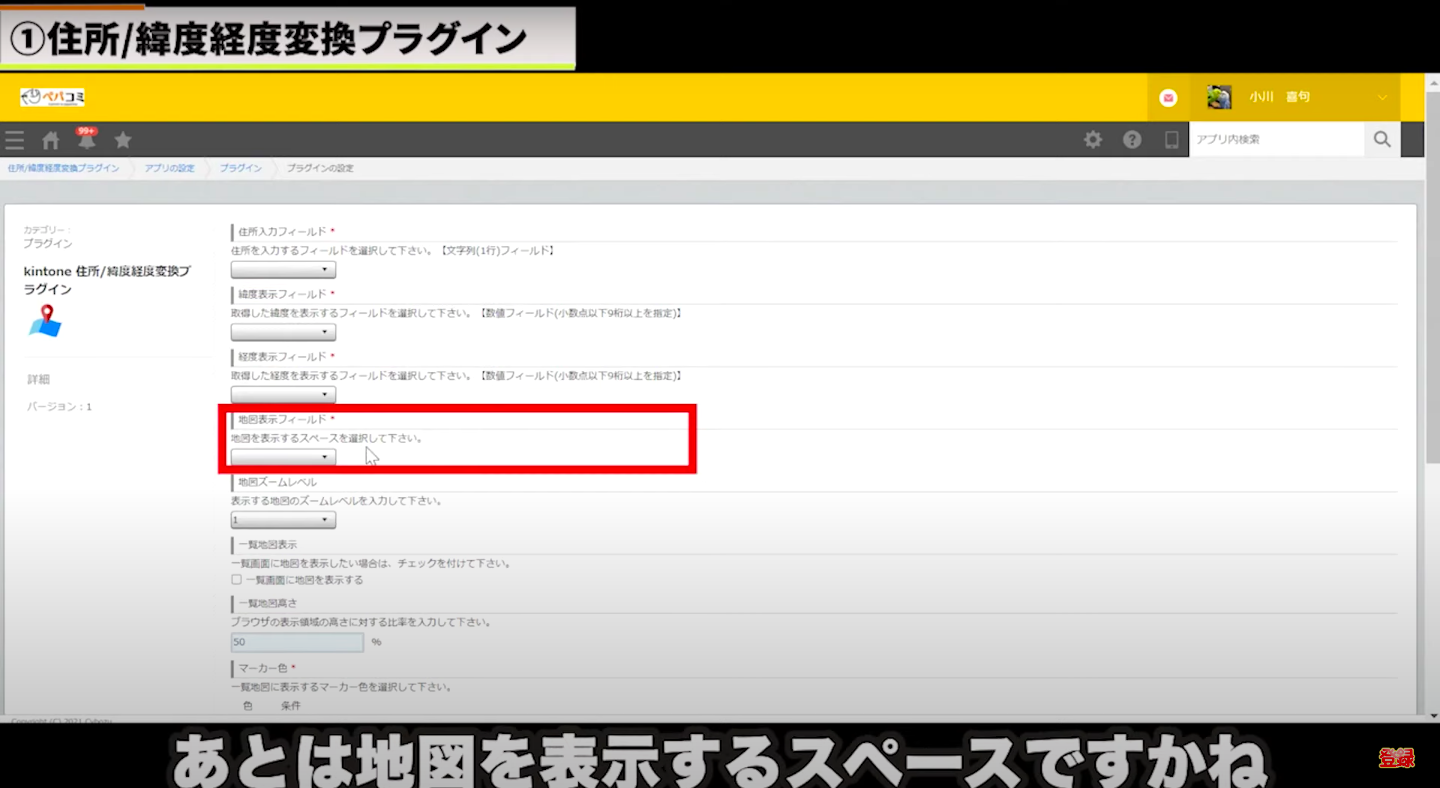Enable the 一覧画面に地図を表示する checkbox
Screen dimensions: 1440x788
tap(237, 580)
